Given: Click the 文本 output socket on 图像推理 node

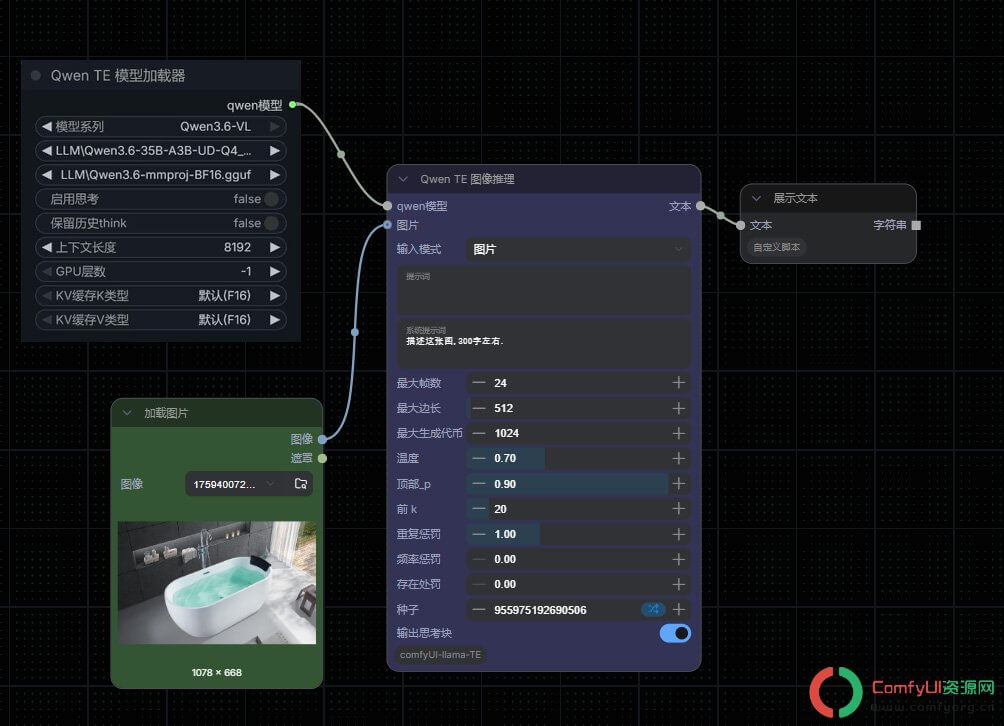Looking at the screenshot, I should click(x=700, y=206).
